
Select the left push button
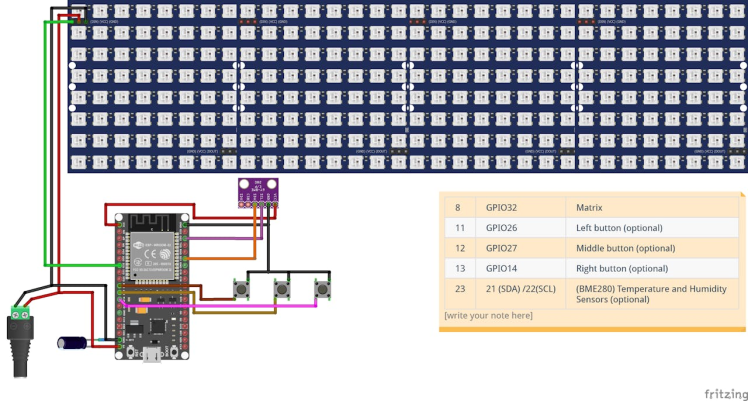coord(241,289)
